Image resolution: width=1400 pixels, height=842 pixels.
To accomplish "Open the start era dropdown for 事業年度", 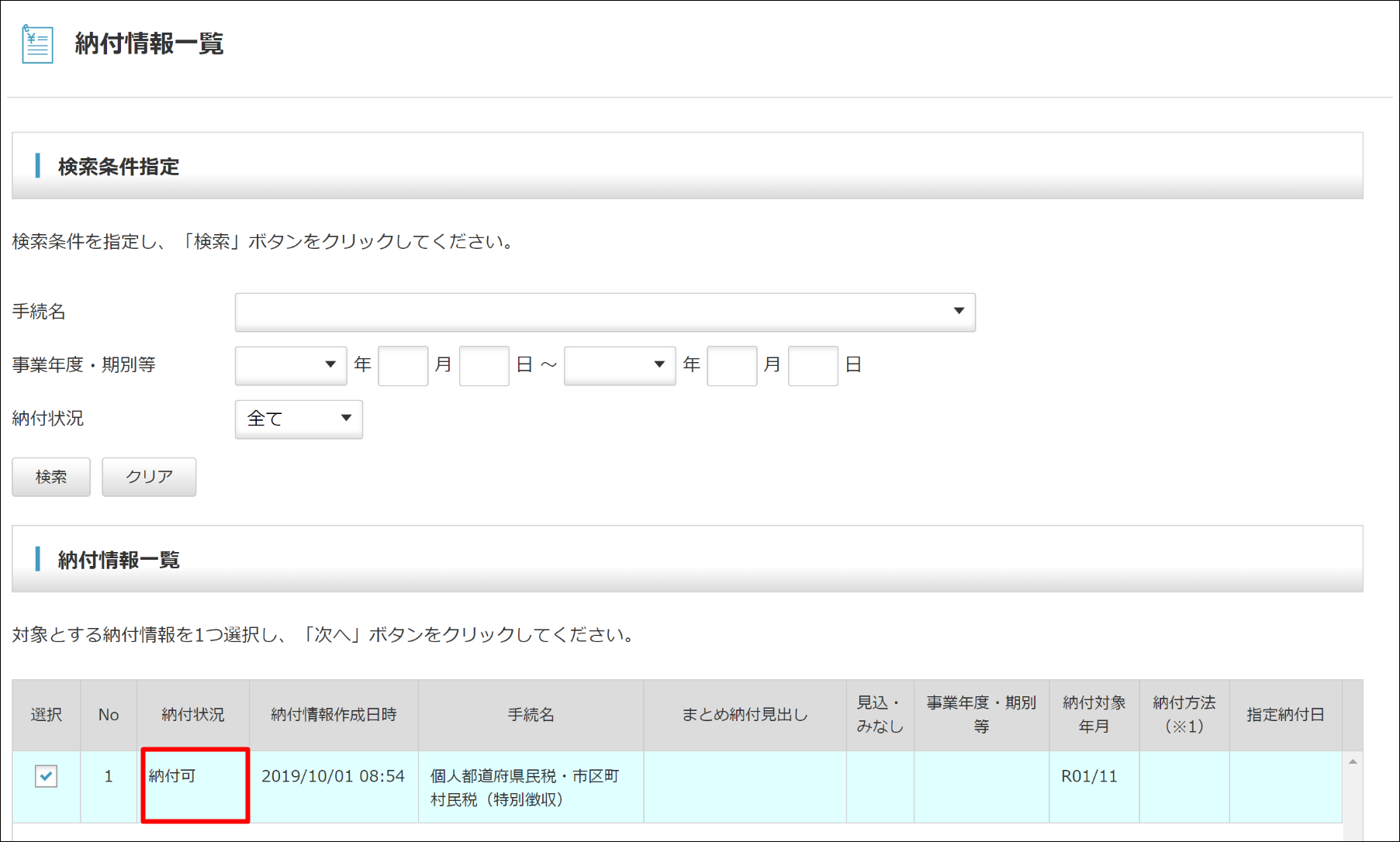I will (291, 365).
